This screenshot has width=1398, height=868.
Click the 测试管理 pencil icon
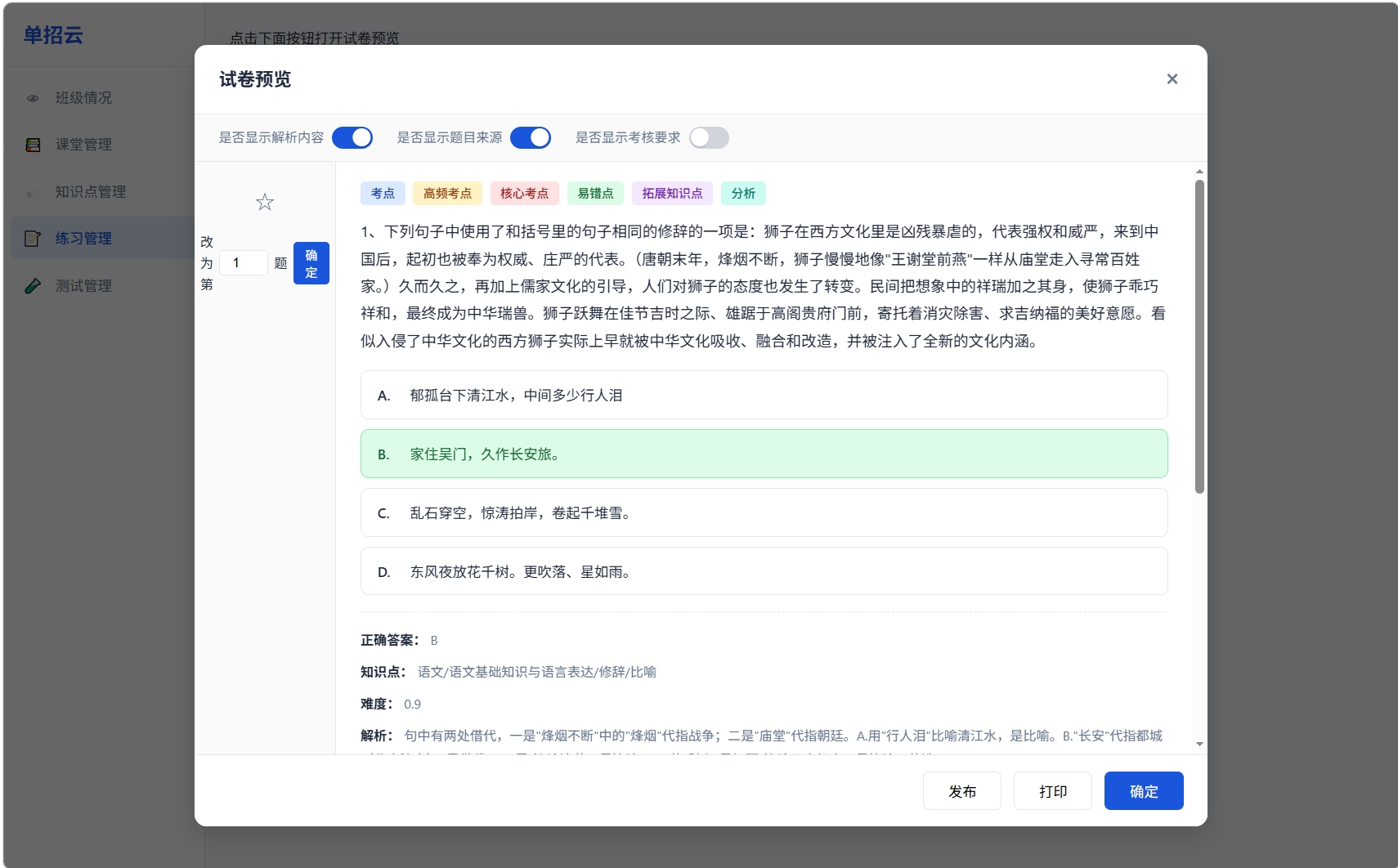(33, 286)
